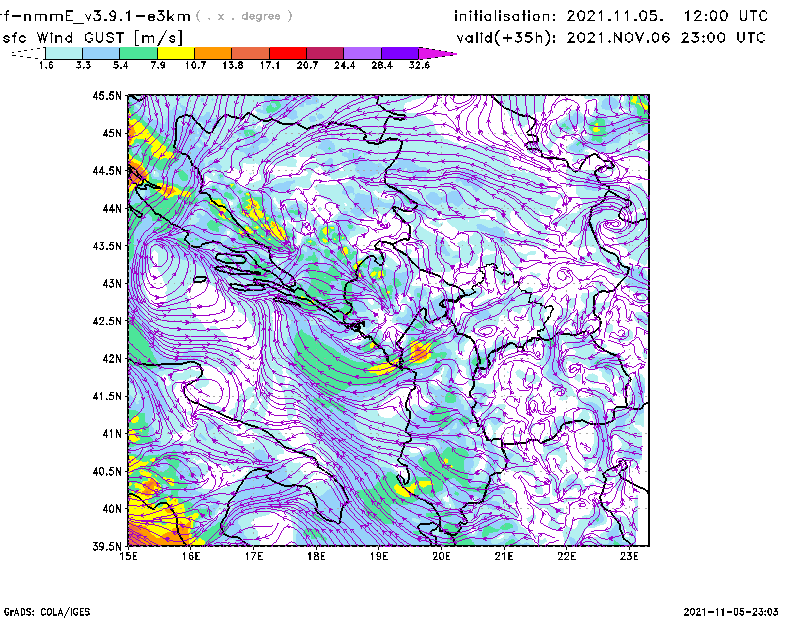
Task: Click the '41.5N' latitude label
Action: click(107, 396)
